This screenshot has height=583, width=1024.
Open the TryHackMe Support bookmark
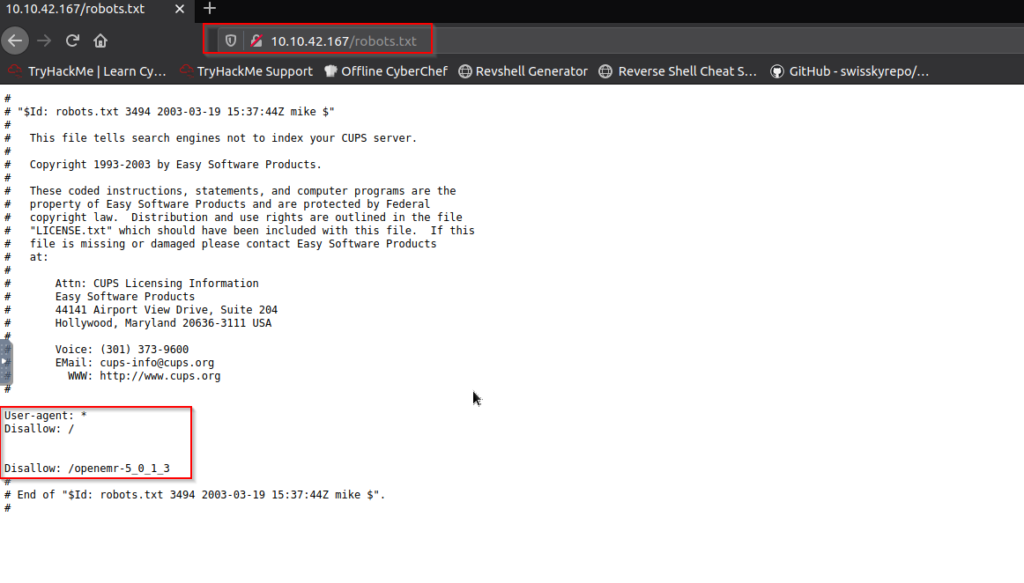(x=246, y=71)
